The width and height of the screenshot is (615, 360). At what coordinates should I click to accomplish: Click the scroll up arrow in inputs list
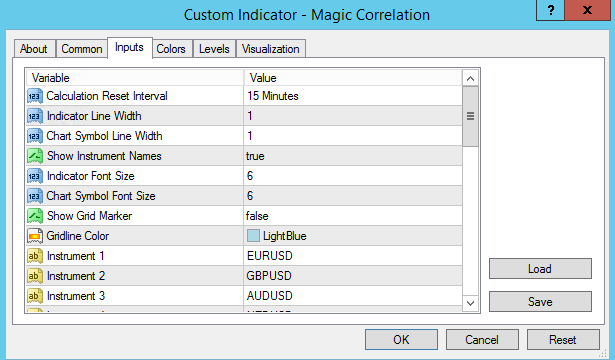tap(470, 78)
